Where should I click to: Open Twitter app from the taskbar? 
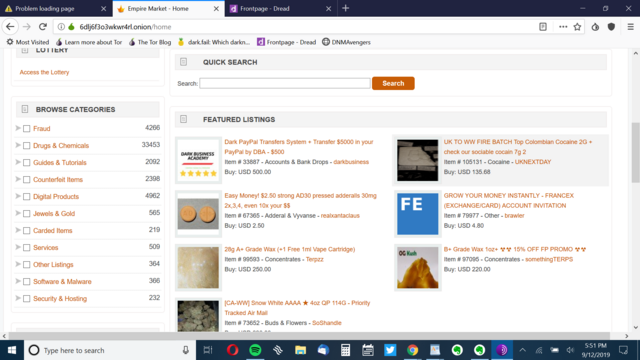390,350
